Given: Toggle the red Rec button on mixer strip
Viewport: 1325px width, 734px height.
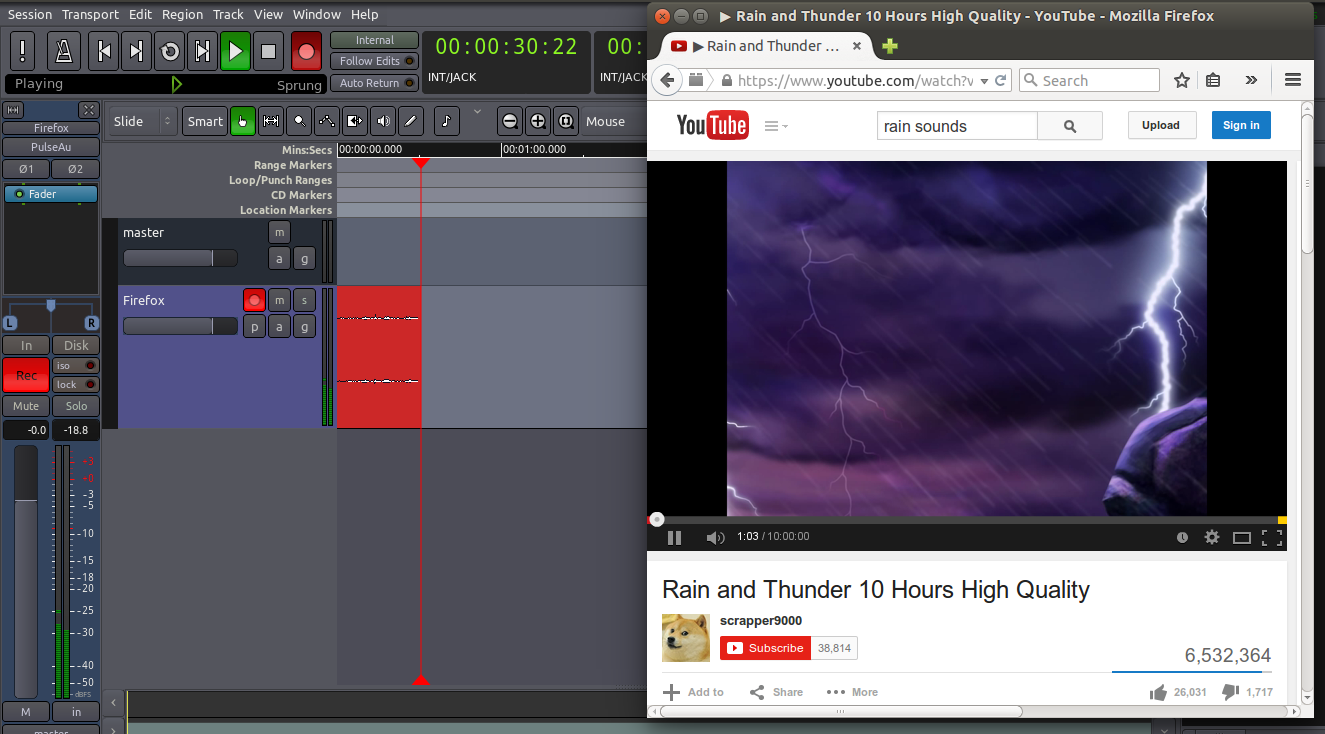Looking at the screenshot, I should (26, 375).
